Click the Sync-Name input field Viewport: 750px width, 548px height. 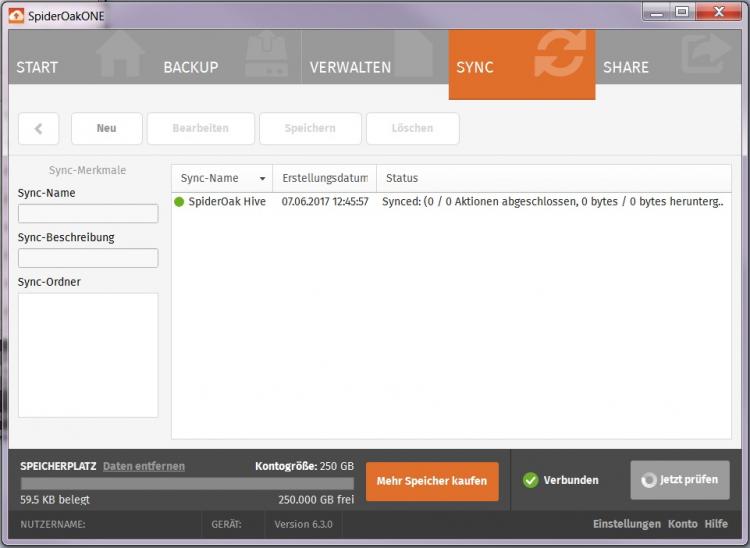pos(88,213)
